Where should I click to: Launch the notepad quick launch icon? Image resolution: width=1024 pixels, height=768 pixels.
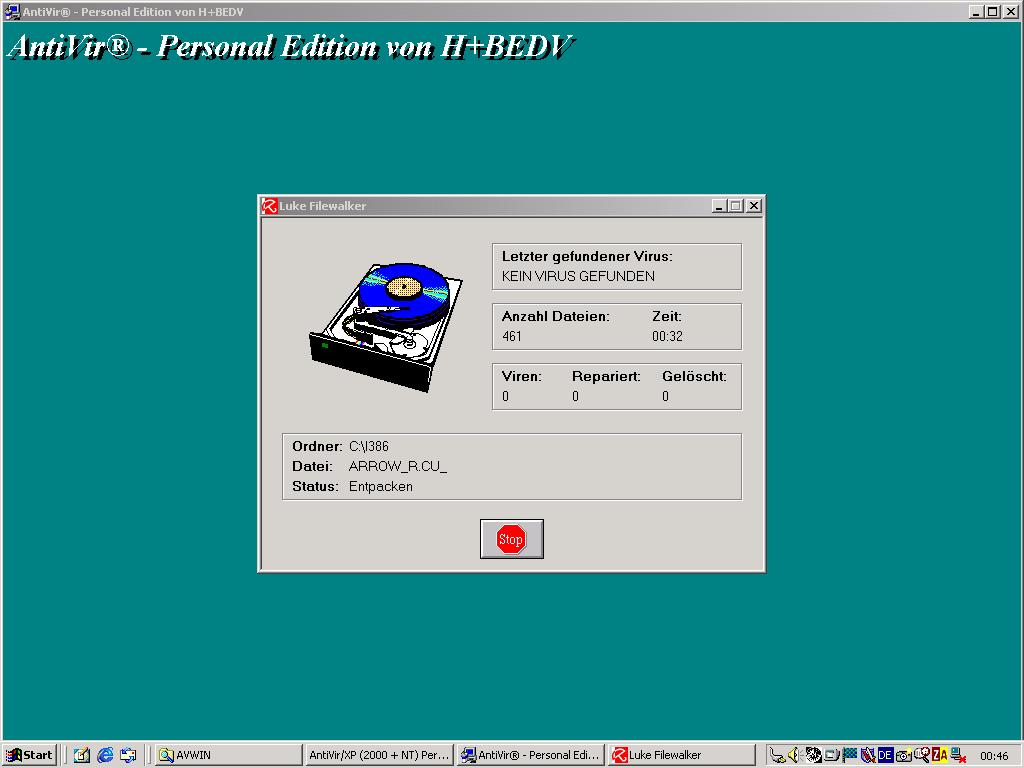(x=82, y=755)
